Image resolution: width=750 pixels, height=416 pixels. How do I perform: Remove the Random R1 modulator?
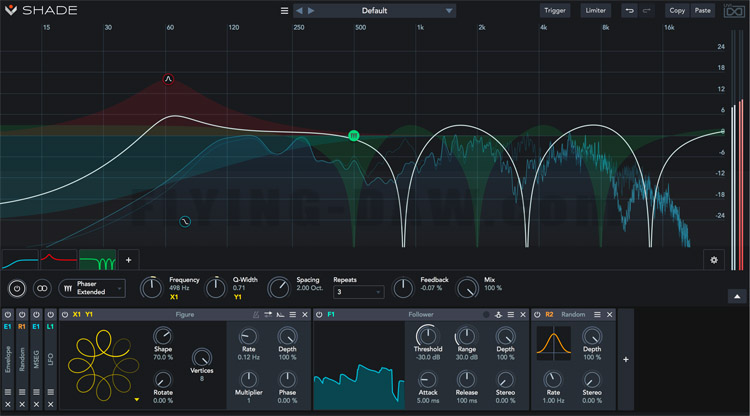pos(22,405)
